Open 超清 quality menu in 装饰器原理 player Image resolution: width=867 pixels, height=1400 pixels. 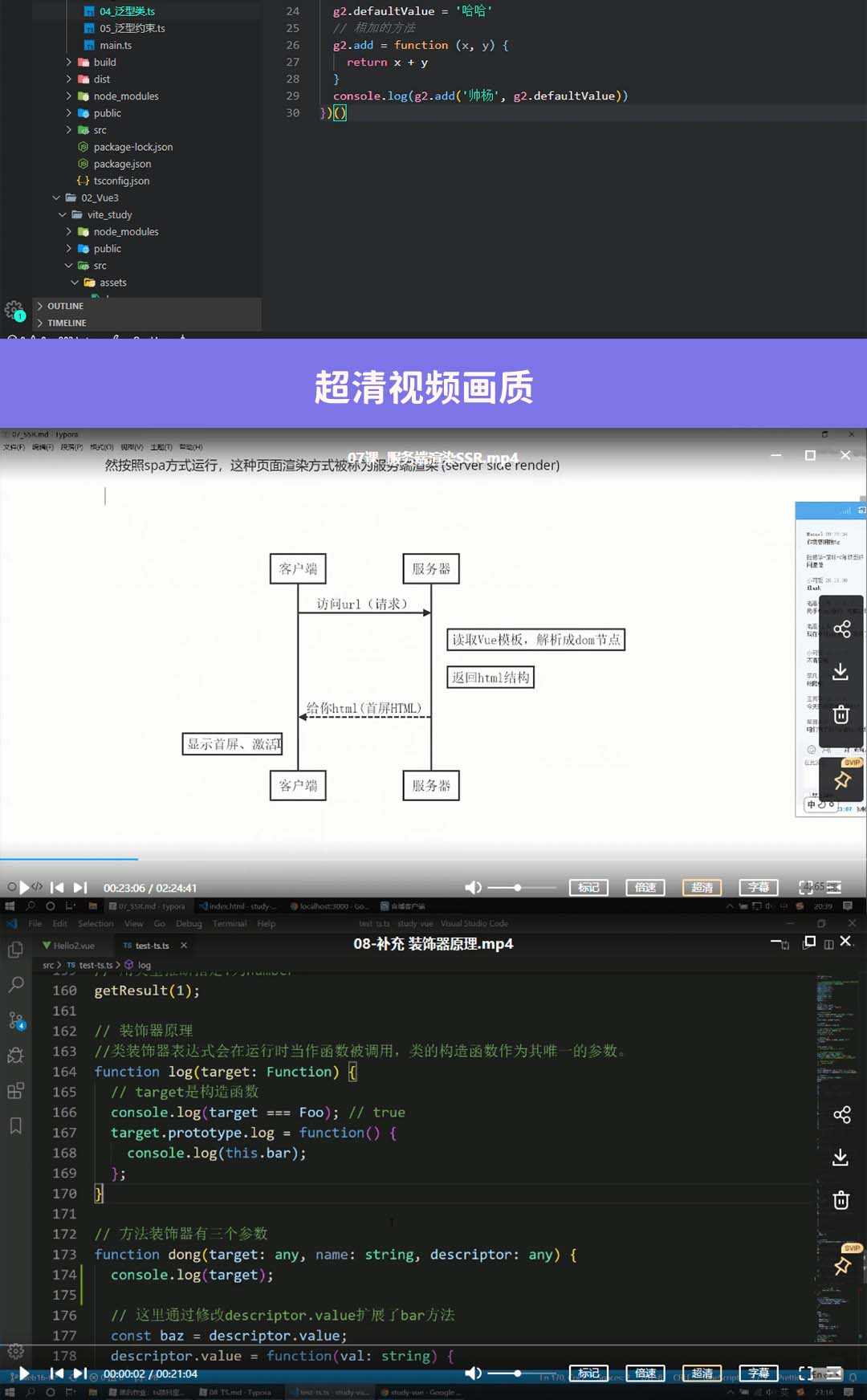click(702, 1374)
